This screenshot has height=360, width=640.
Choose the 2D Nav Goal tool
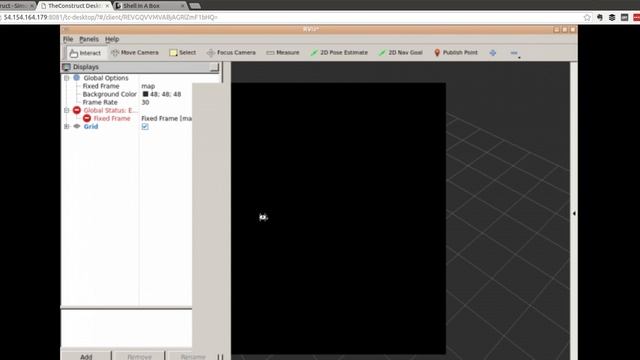(400, 53)
